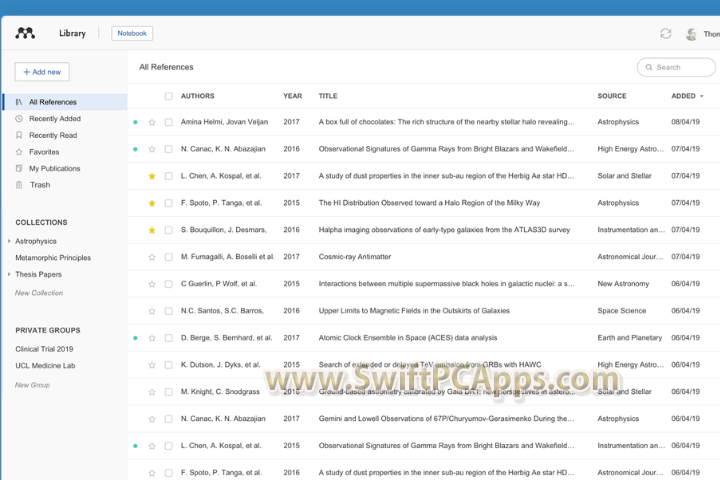Screen dimensions: 720x480
Task: Star the M. Fumagalli reference
Action: pyautogui.click(x=152, y=257)
